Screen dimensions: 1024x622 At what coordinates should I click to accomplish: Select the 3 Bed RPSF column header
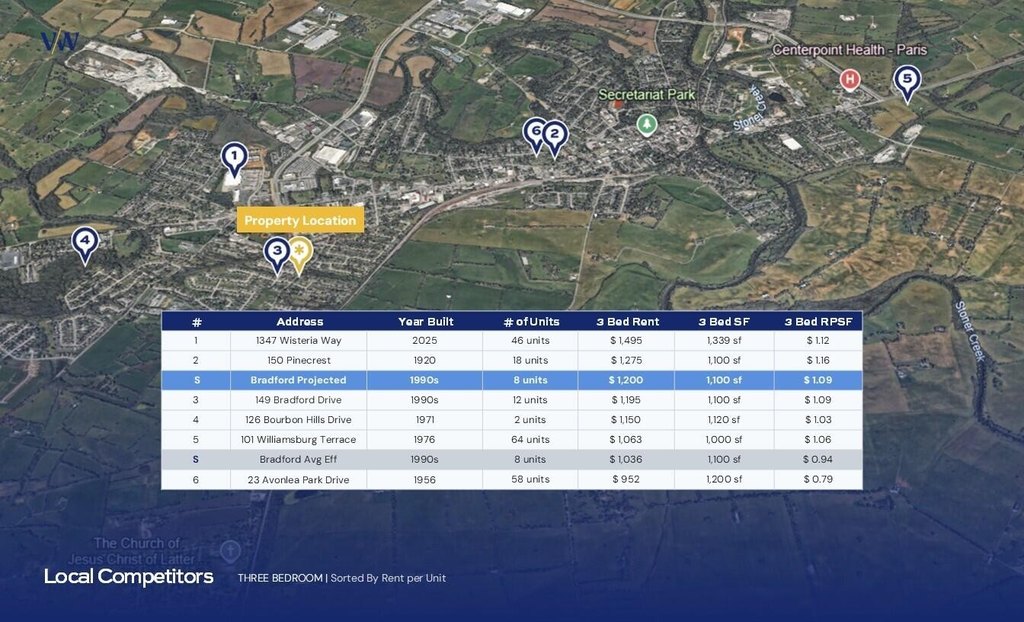point(817,322)
